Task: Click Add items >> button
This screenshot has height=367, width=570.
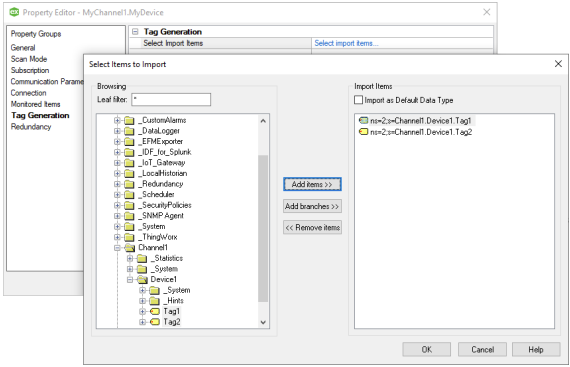Action: (312, 184)
